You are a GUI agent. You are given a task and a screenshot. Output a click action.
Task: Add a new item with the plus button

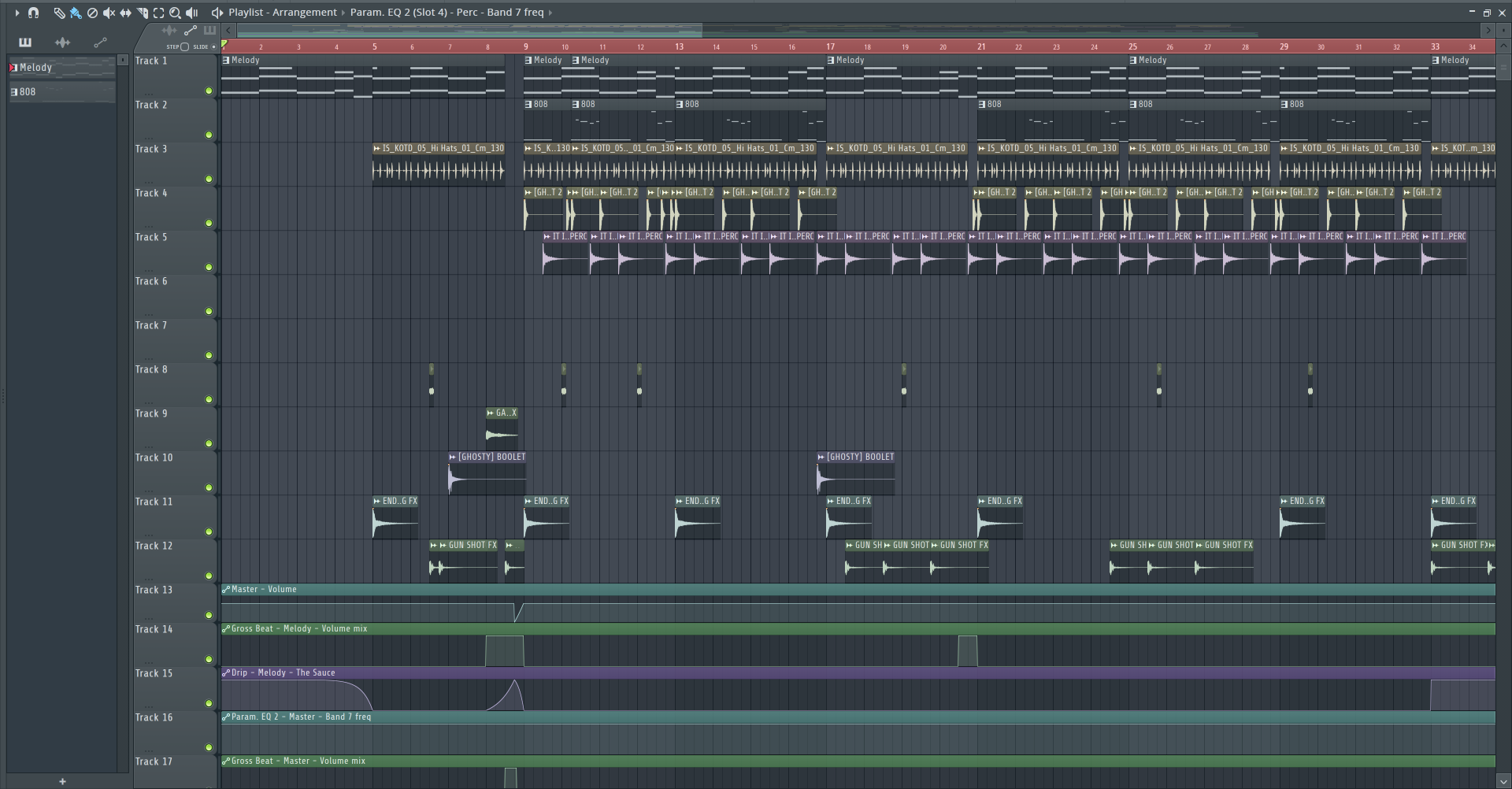click(x=62, y=781)
